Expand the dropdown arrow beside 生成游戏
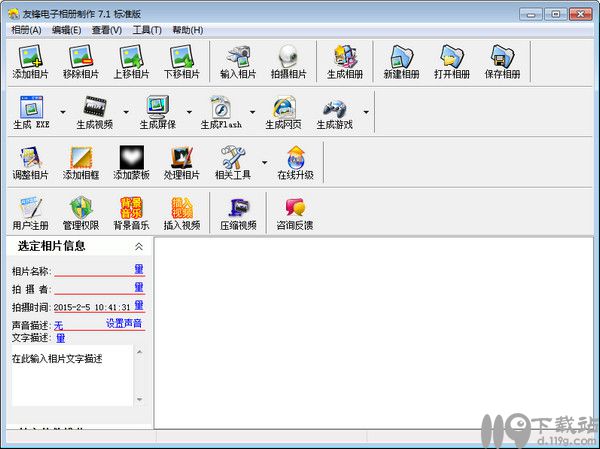 point(366,112)
